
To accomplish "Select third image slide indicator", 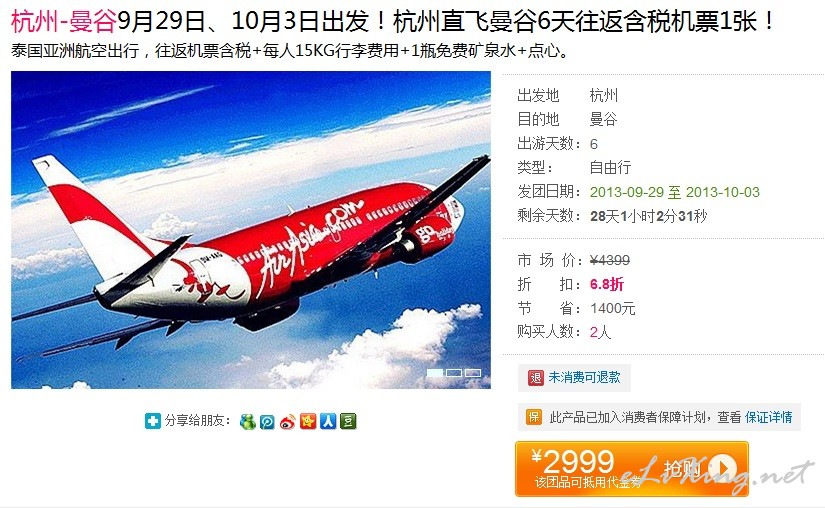I will 472,373.
